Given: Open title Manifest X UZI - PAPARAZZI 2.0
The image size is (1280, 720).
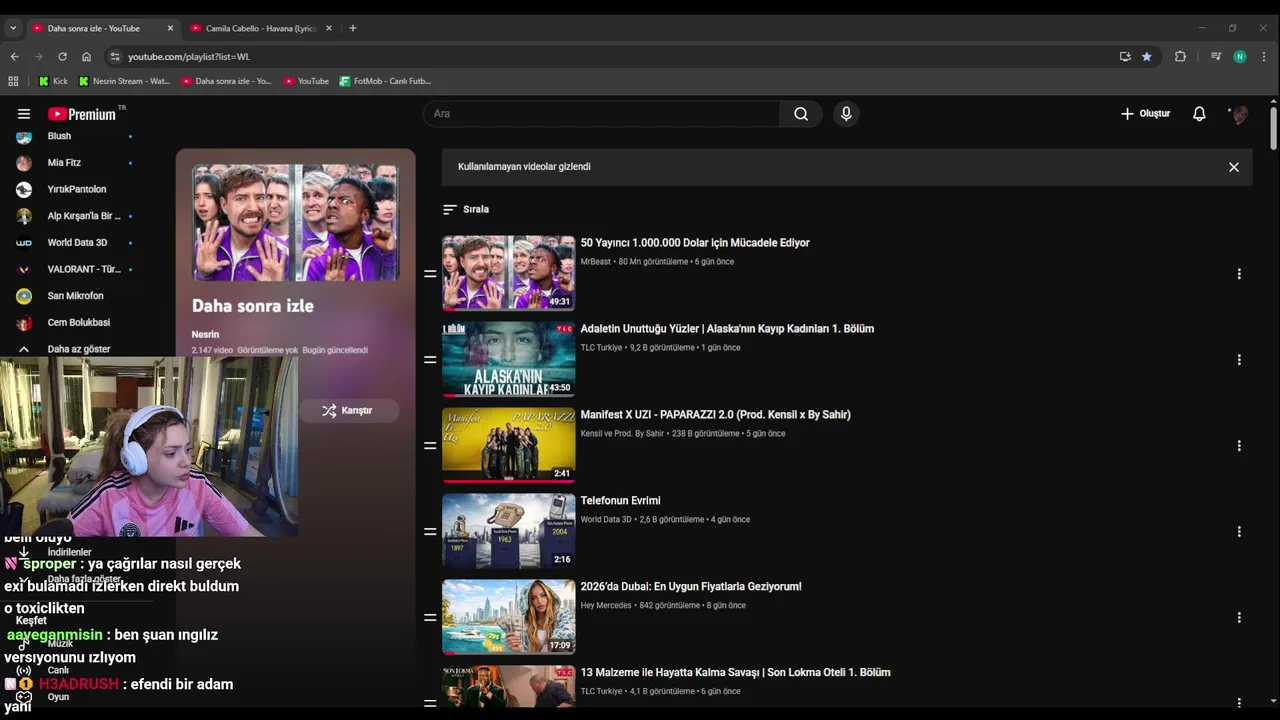Looking at the screenshot, I should pyautogui.click(x=715, y=415).
